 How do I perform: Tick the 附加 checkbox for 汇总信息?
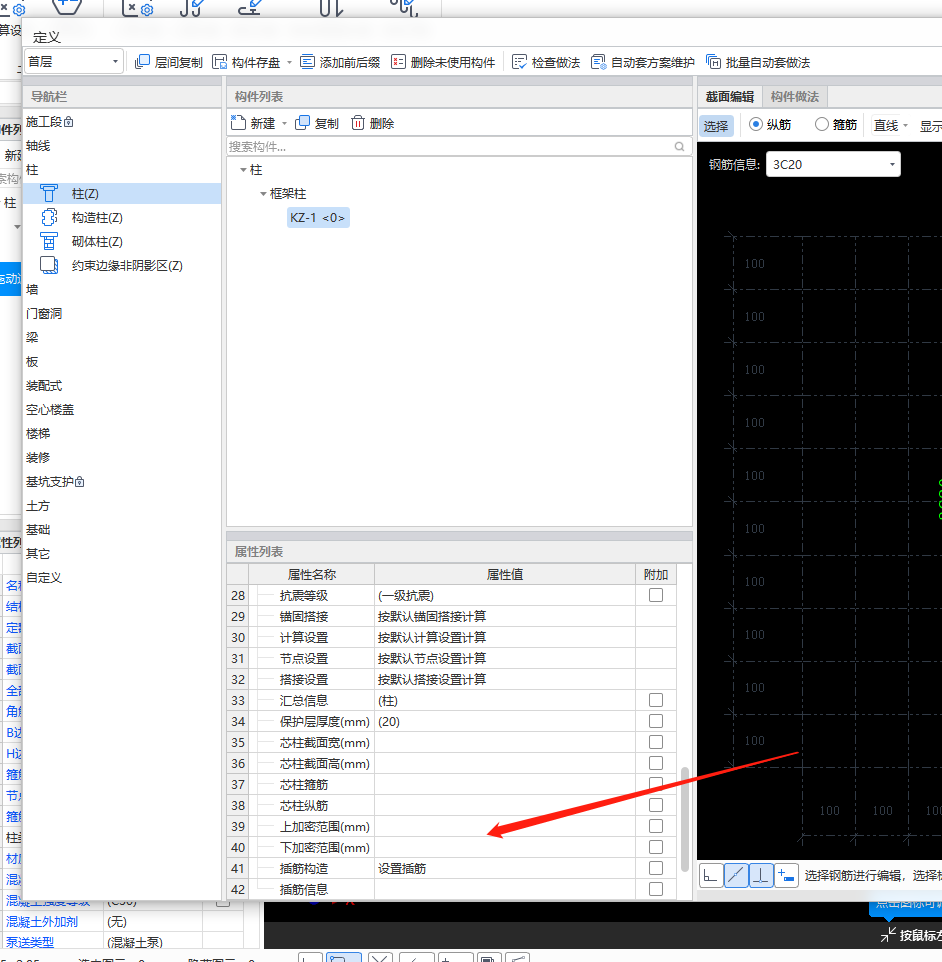pyautogui.click(x=656, y=700)
